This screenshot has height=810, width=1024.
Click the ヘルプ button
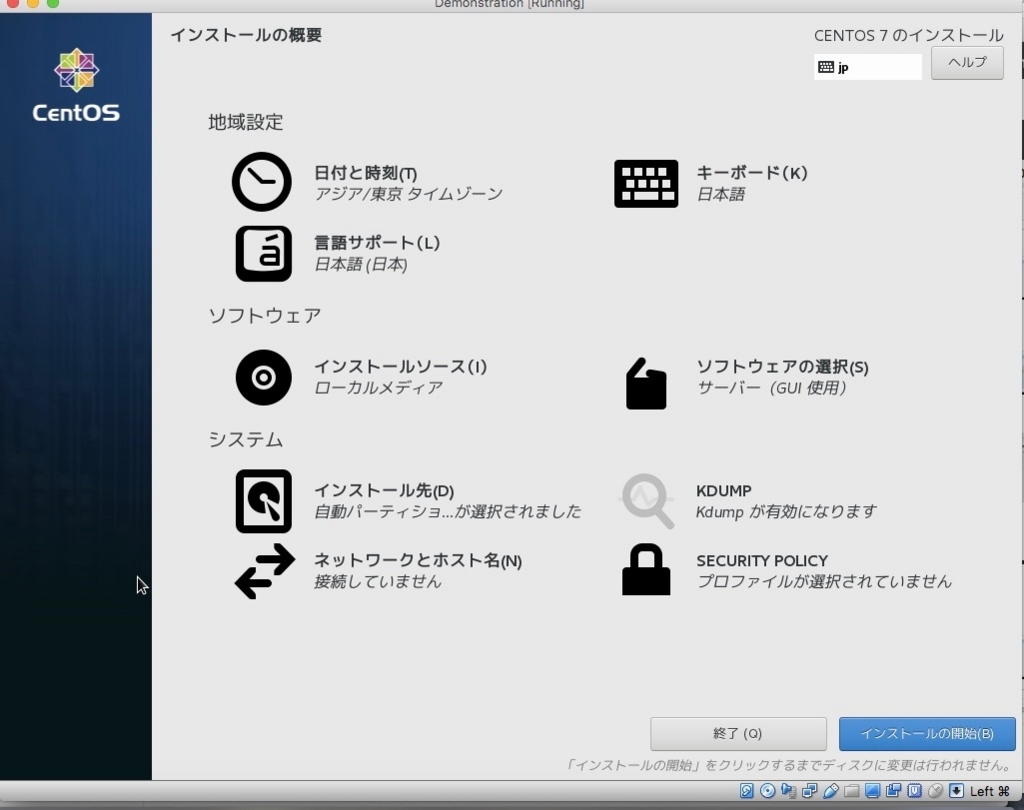point(967,63)
